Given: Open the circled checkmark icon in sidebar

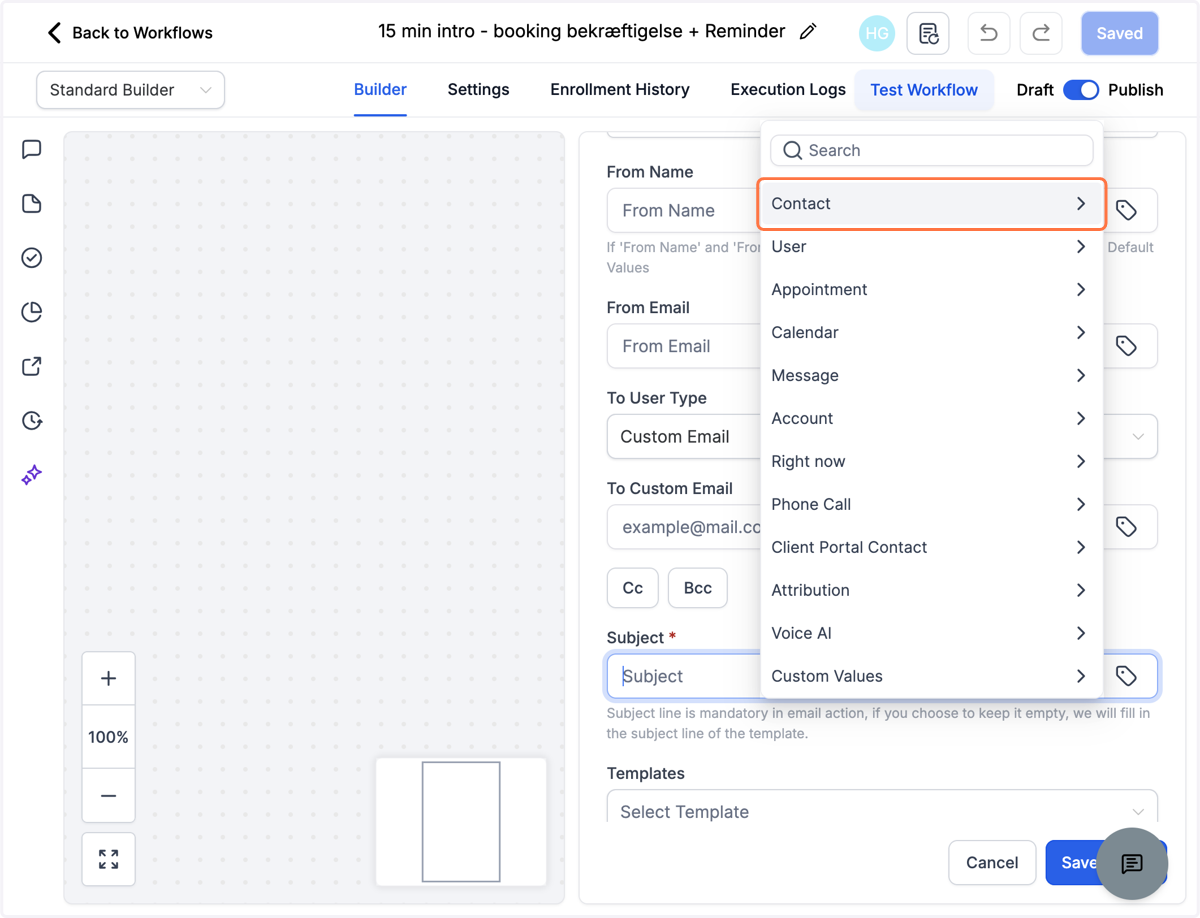Looking at the screenshot, I should click(32, 258).
